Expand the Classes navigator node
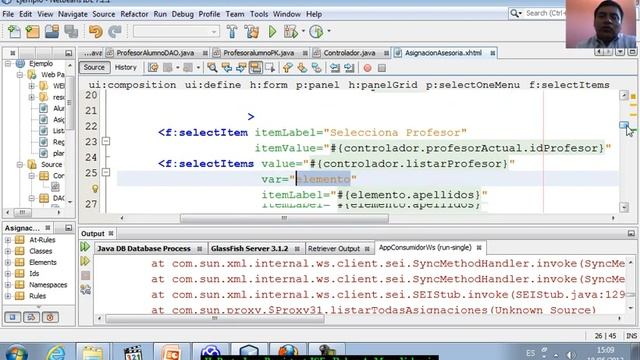The image size is (640, 360). tap(8, 251)
